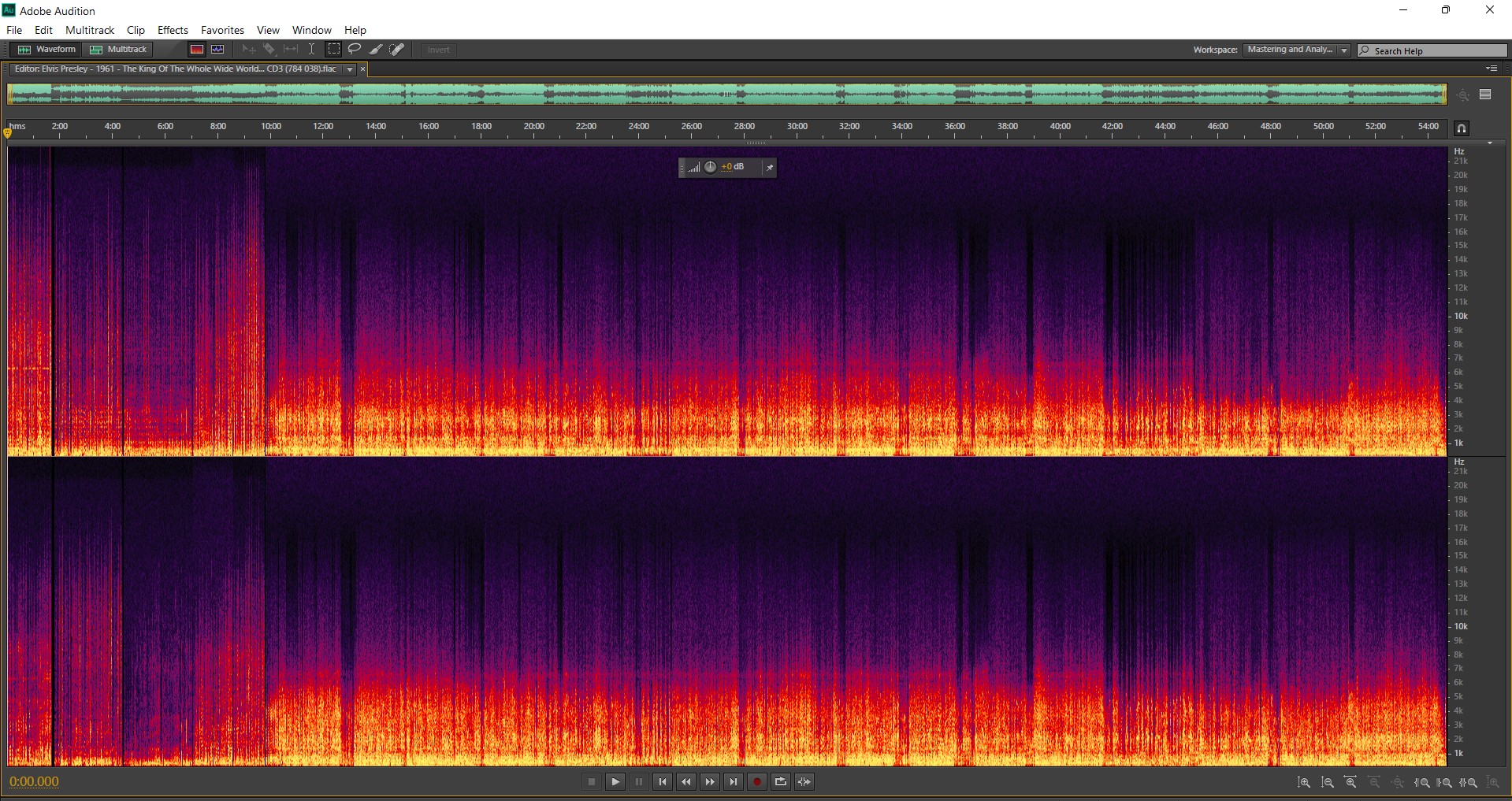Select the Paintbrush Selection tool
This screenshot has width=1512, height=801.
click(376, 50)
